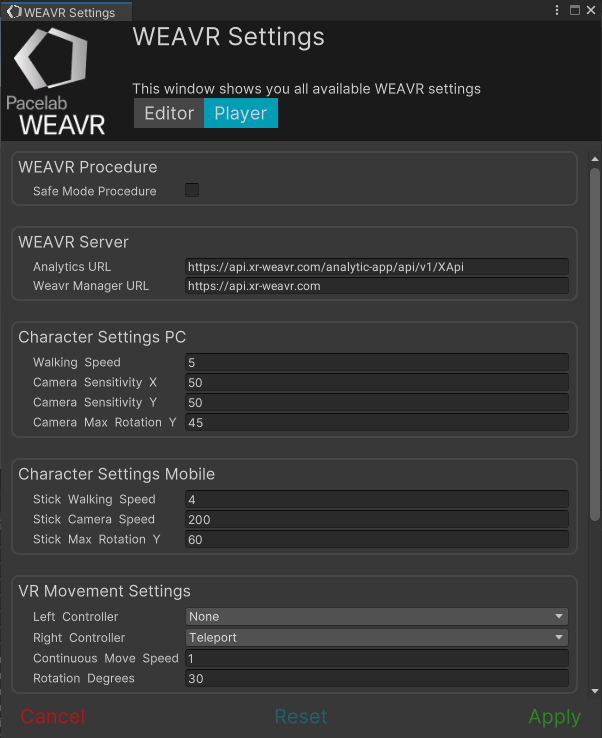602x738 pixels.
Task: Click the Weavr Manager URL label
Action: pos(91,286)
